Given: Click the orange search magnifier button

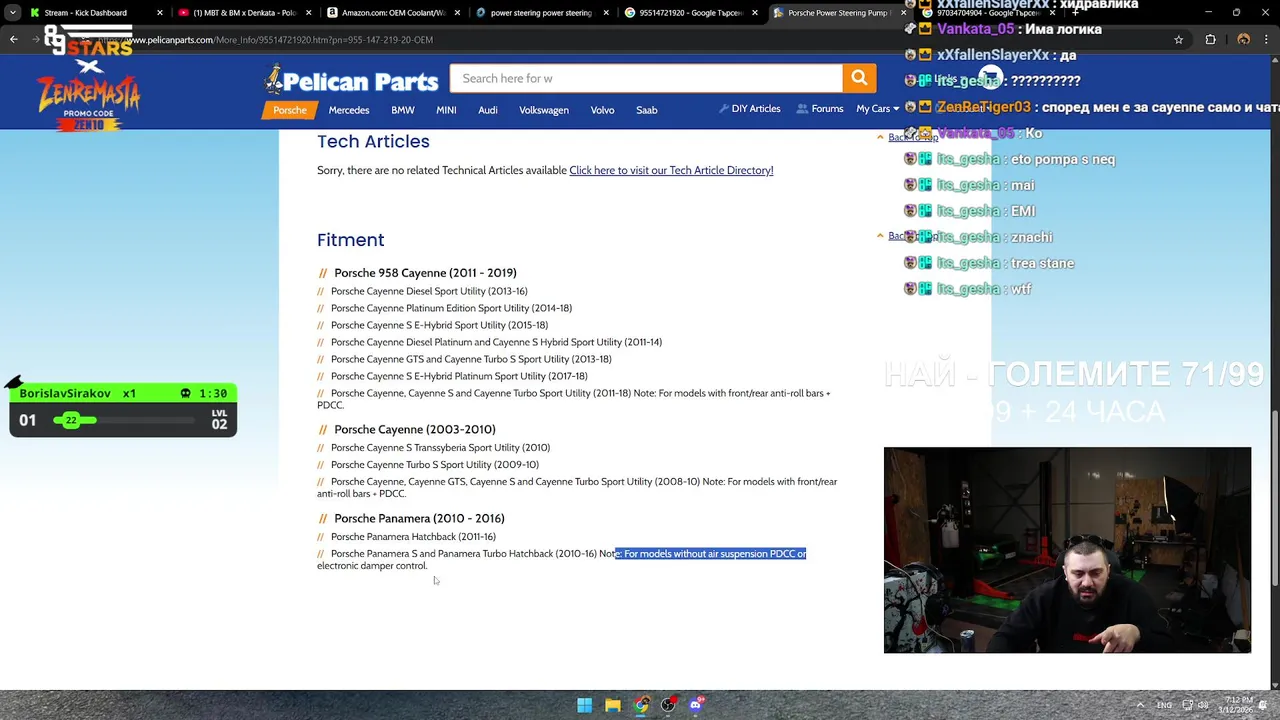Looking at the screenshot, I should click(x=859, y=78).
